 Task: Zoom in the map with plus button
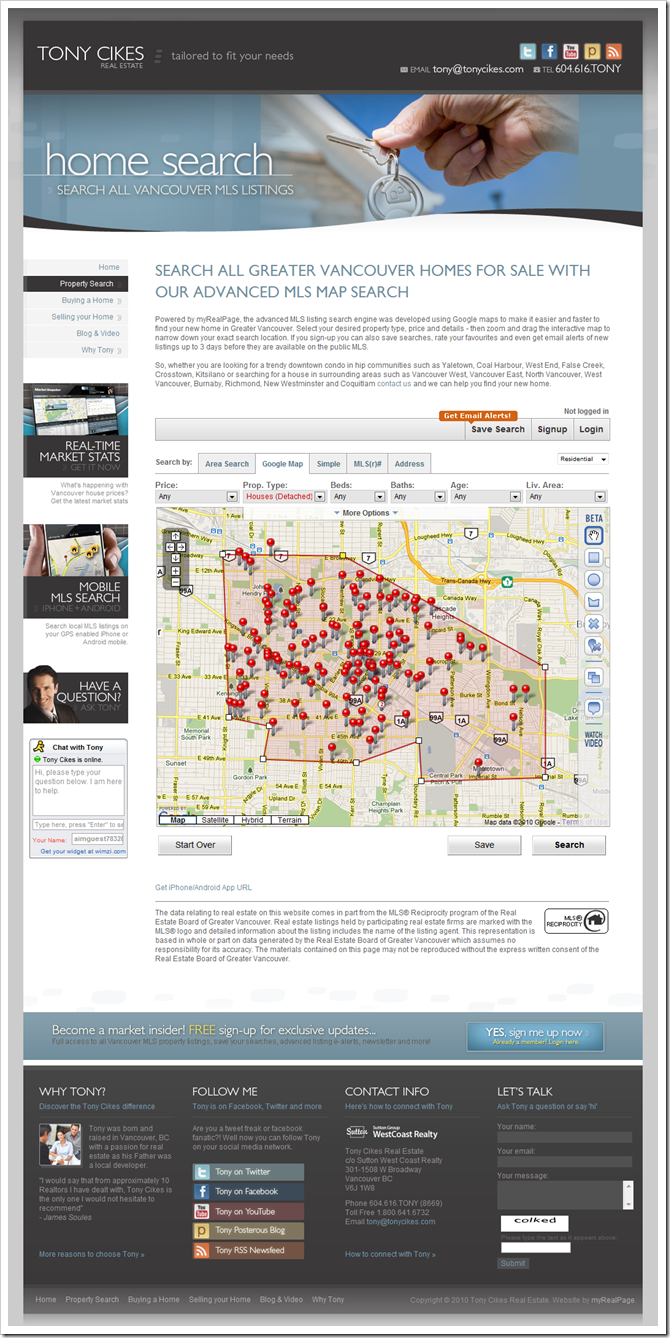(x=175, y=570)
